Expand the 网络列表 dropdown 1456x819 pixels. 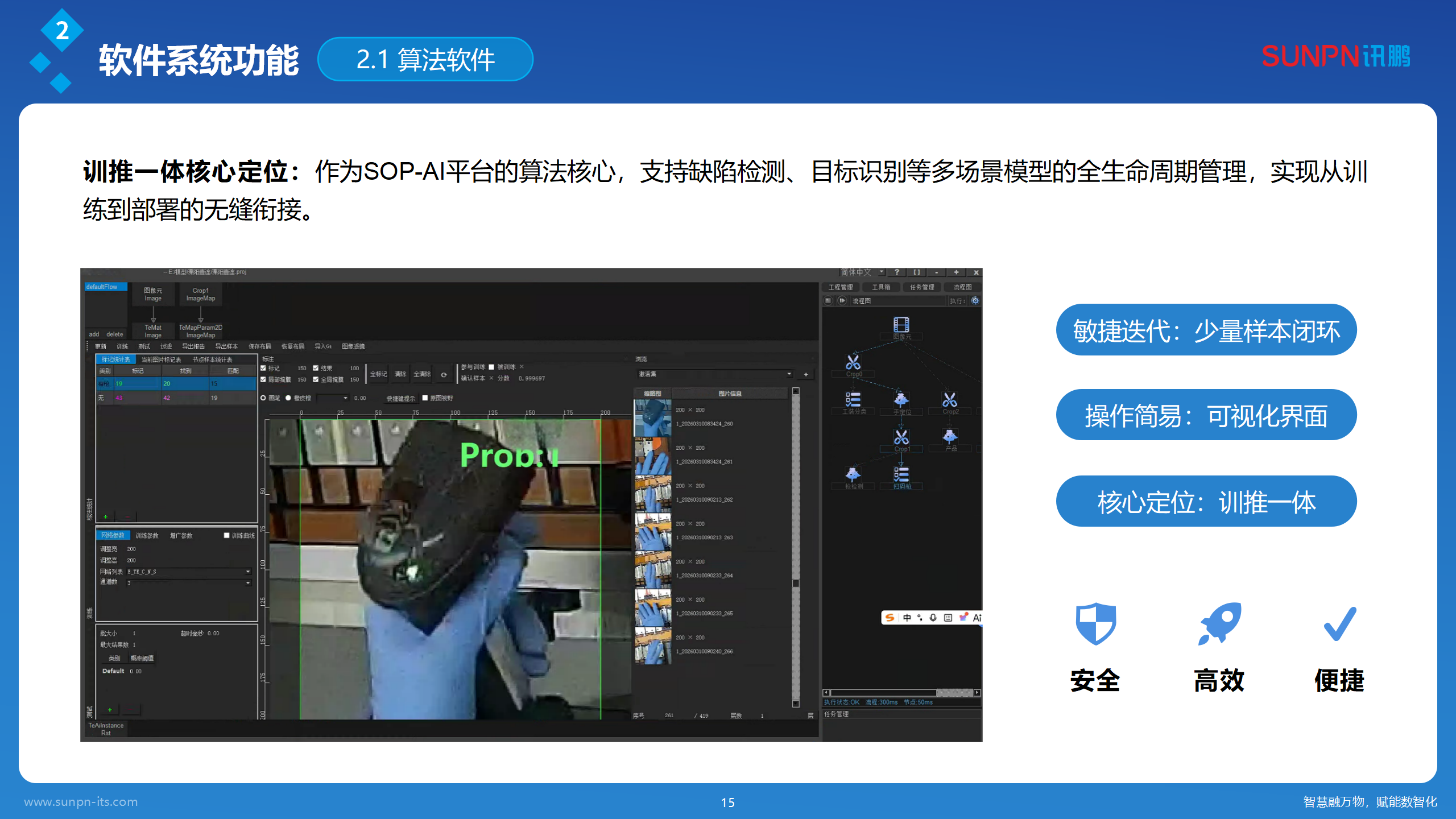pyautogui.click(x=247, y=572)
